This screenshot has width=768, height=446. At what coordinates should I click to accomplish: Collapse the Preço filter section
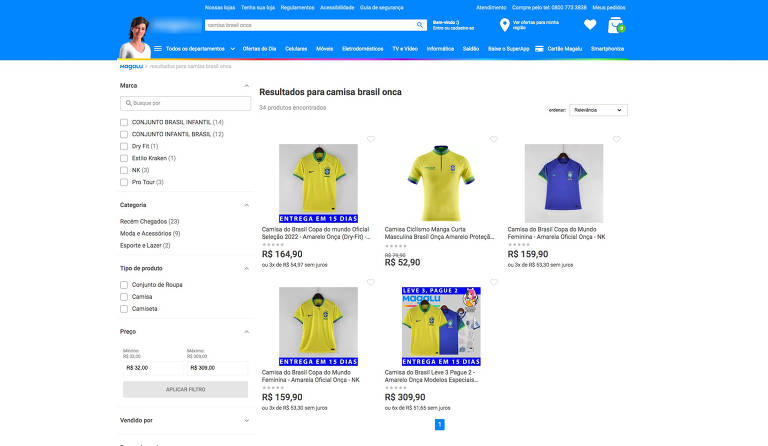(x=246, y=331)
